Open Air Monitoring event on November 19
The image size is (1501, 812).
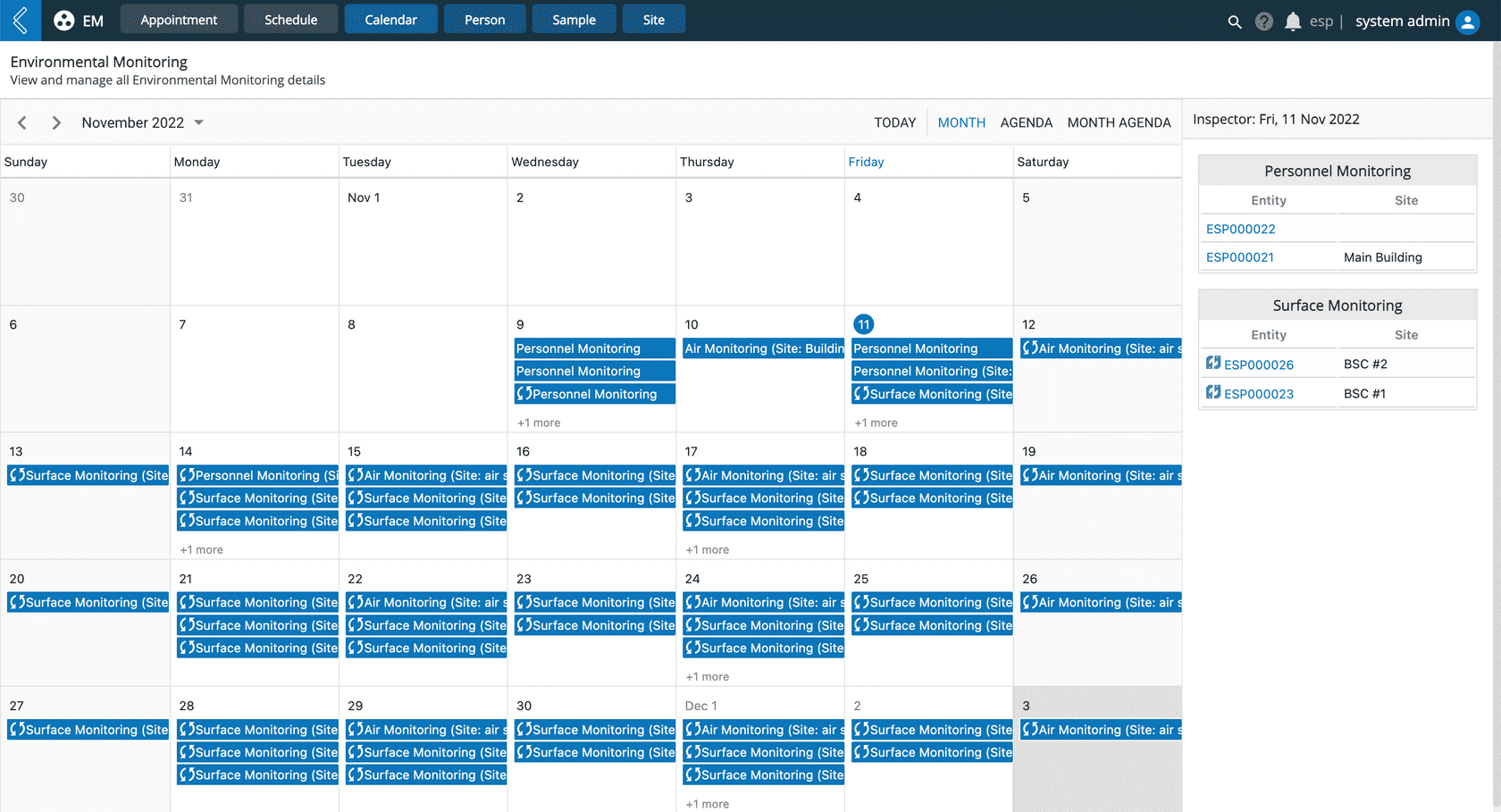pyautogui.click(x=1101, y=475)
